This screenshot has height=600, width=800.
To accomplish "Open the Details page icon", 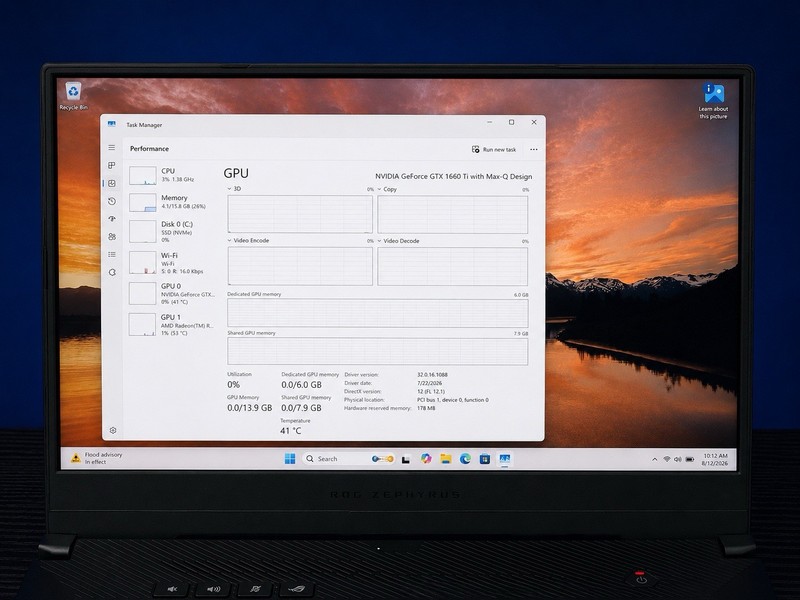I will (x=112, y=255).
